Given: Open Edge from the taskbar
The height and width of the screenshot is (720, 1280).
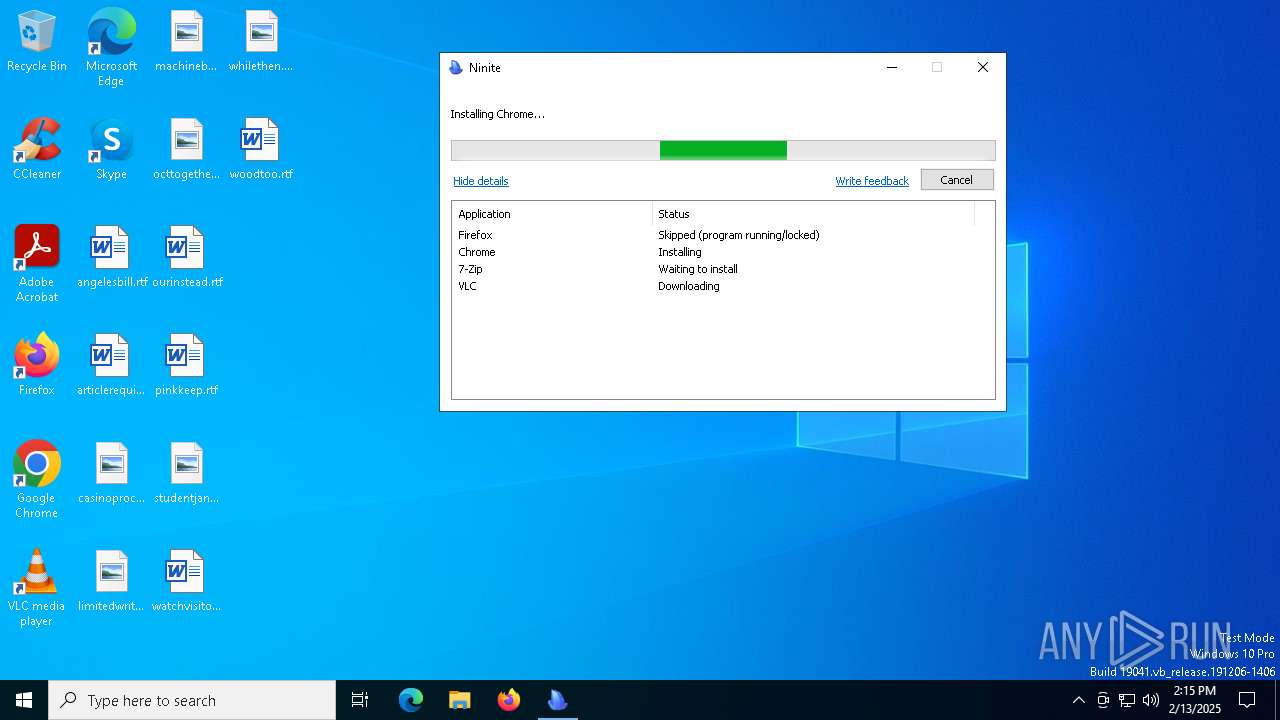Looking at the screenshot, I should 411,700.
